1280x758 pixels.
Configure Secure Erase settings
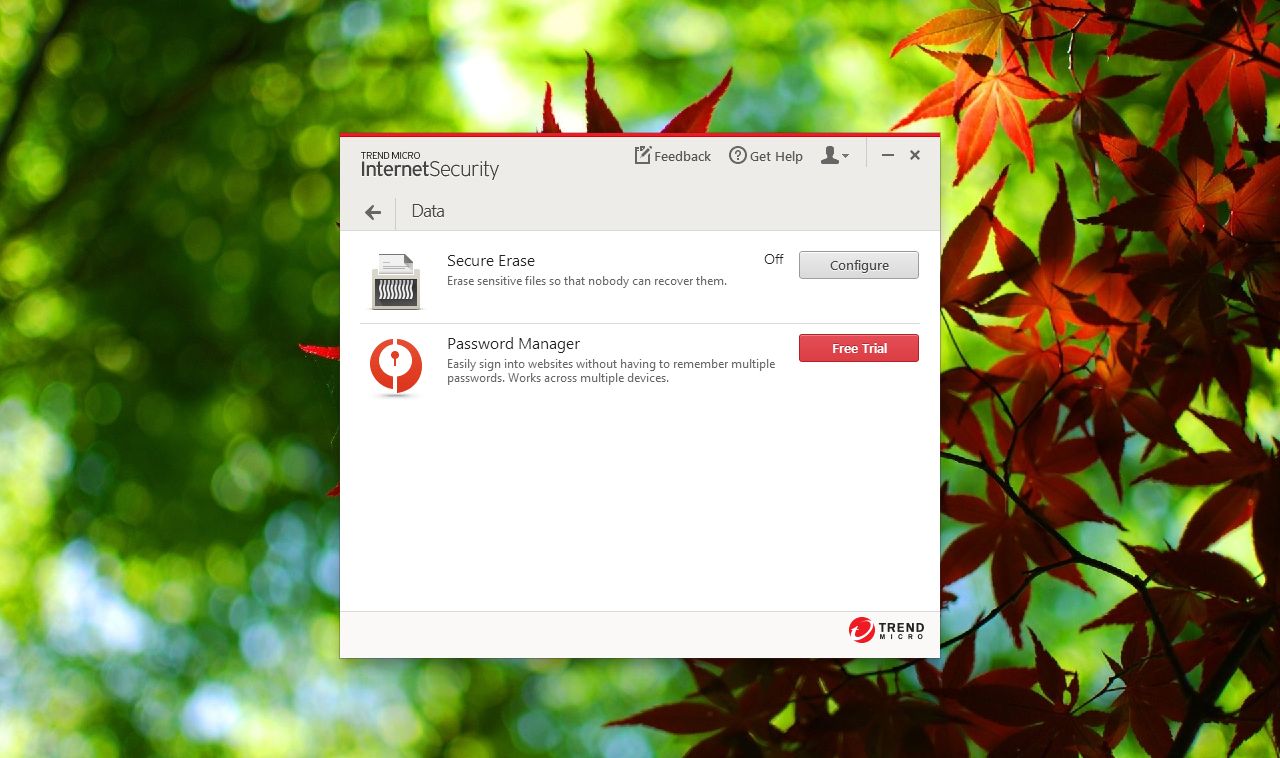[859, 265]
